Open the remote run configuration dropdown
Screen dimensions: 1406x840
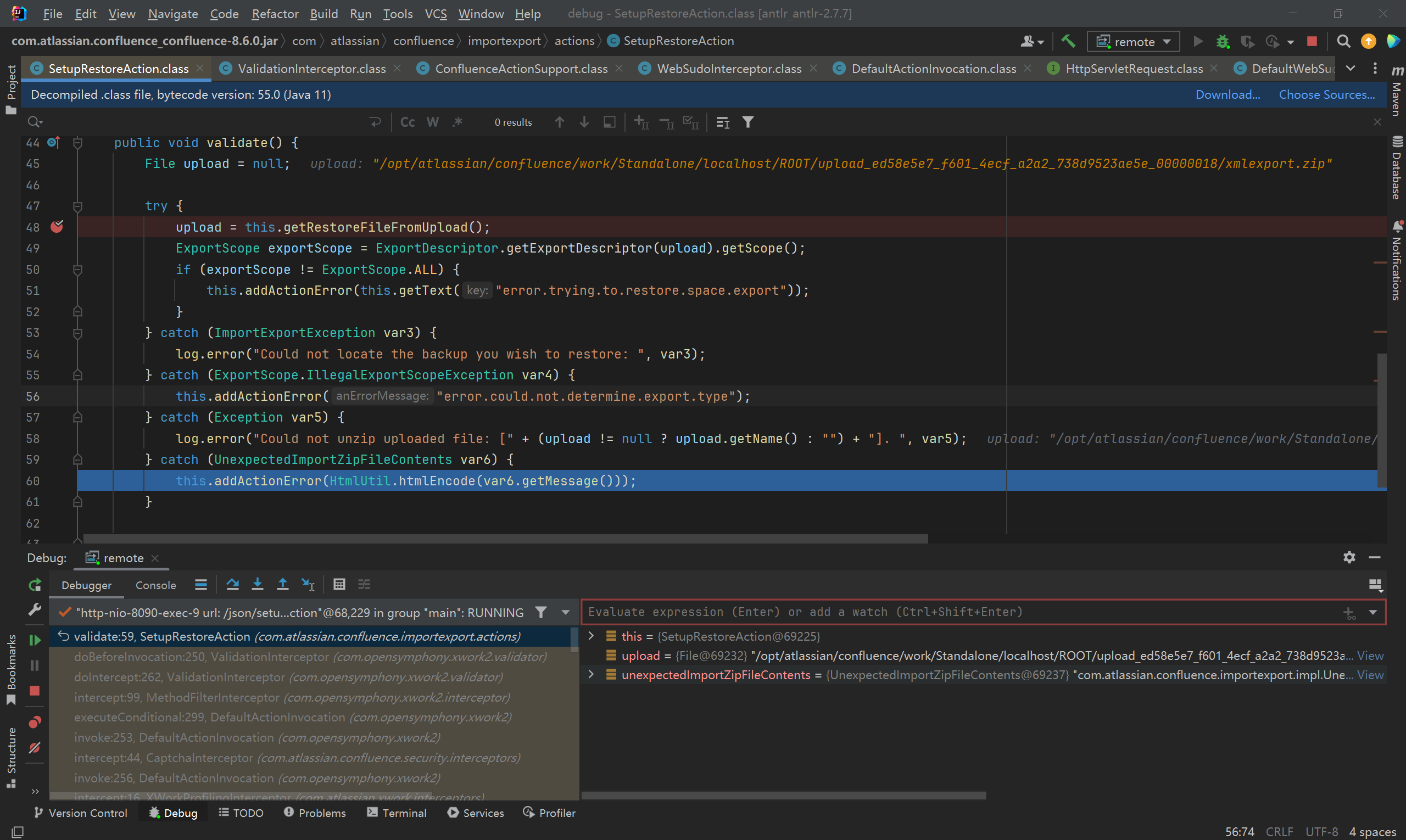point(1134,41)
